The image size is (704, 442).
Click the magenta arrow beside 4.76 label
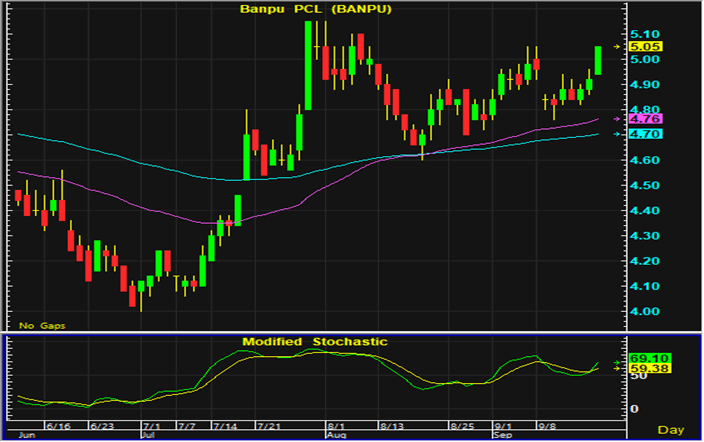coord(617,119)
